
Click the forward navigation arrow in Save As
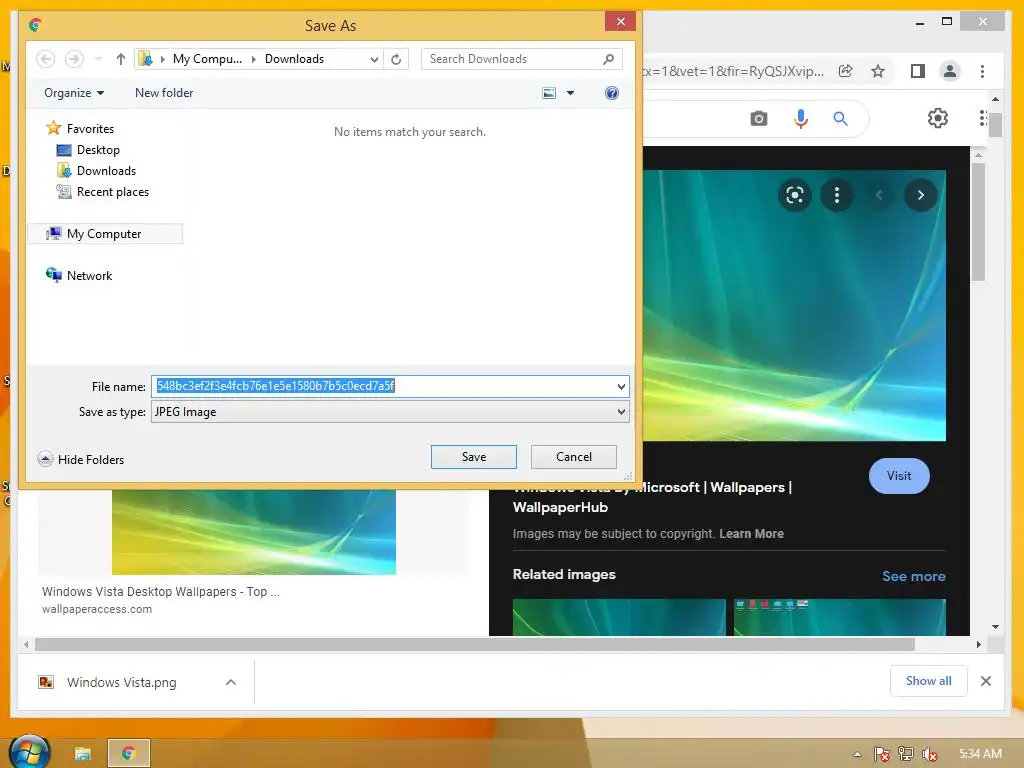[74, 59]
